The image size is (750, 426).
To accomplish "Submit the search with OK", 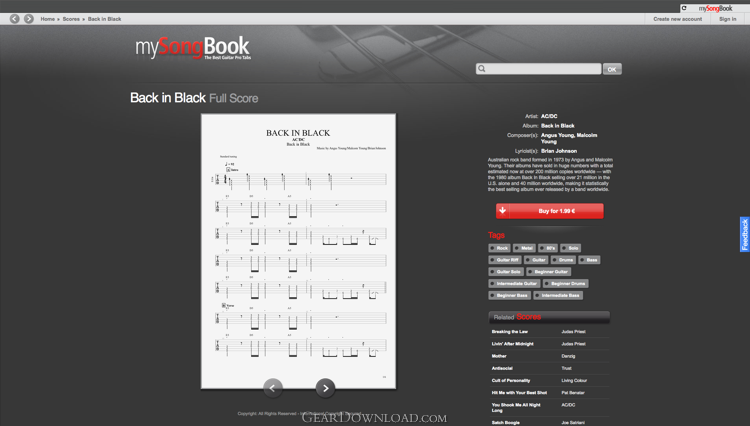I will pyautogui.click(x=612, y=69).
